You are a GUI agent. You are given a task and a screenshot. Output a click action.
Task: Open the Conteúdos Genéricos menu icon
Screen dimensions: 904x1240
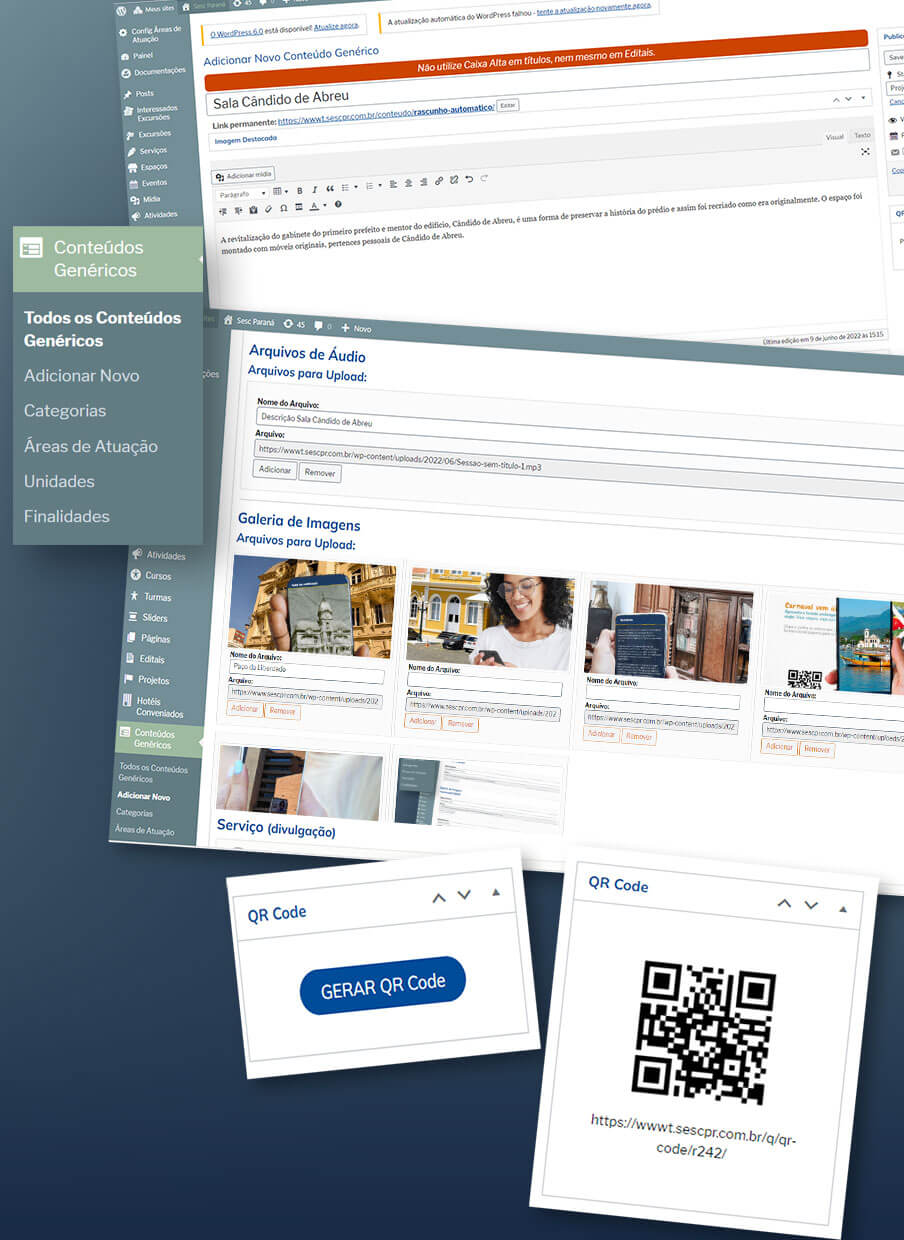click(x=31, y=248)
